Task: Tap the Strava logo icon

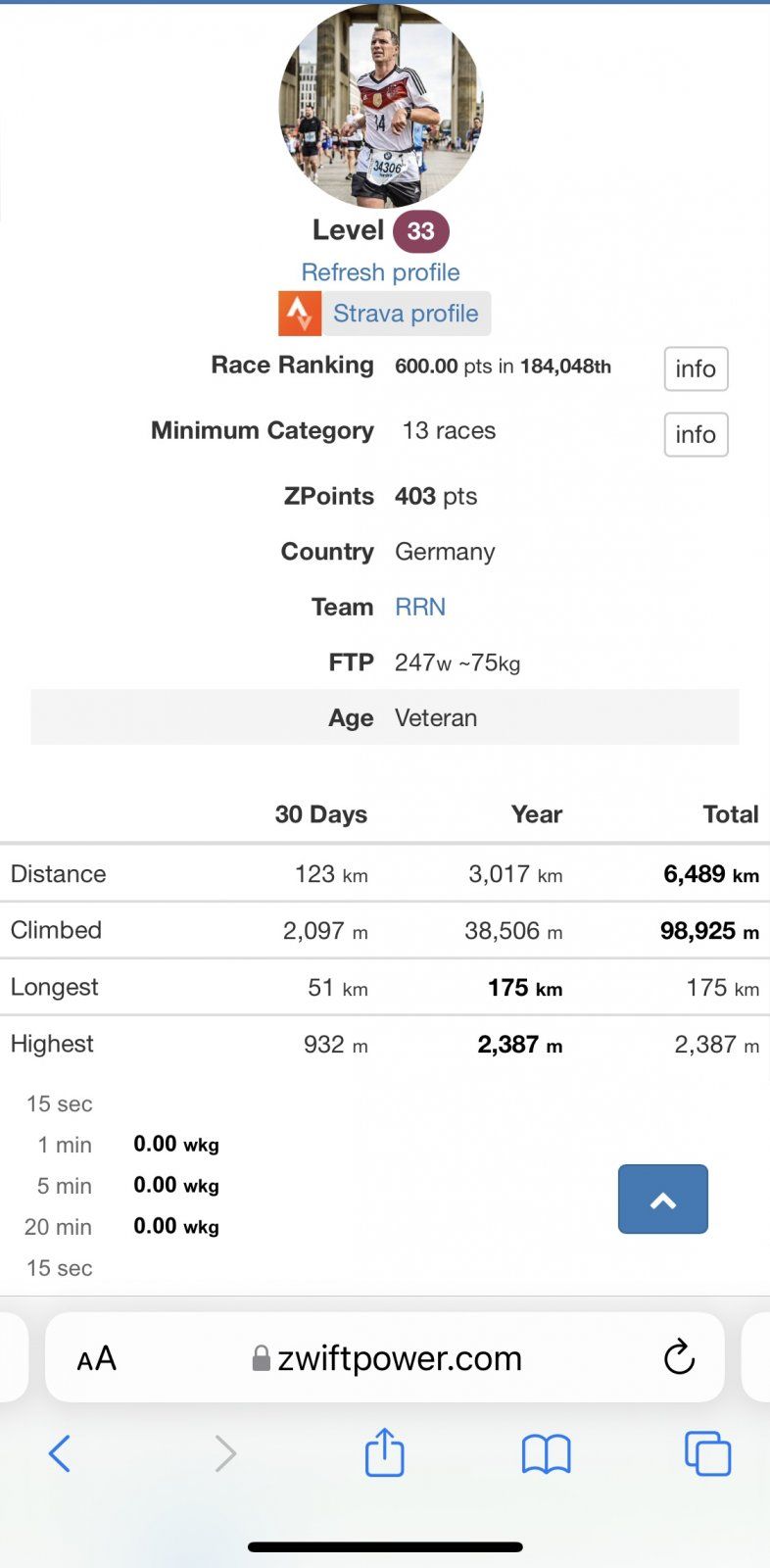Action: (300, 314)
